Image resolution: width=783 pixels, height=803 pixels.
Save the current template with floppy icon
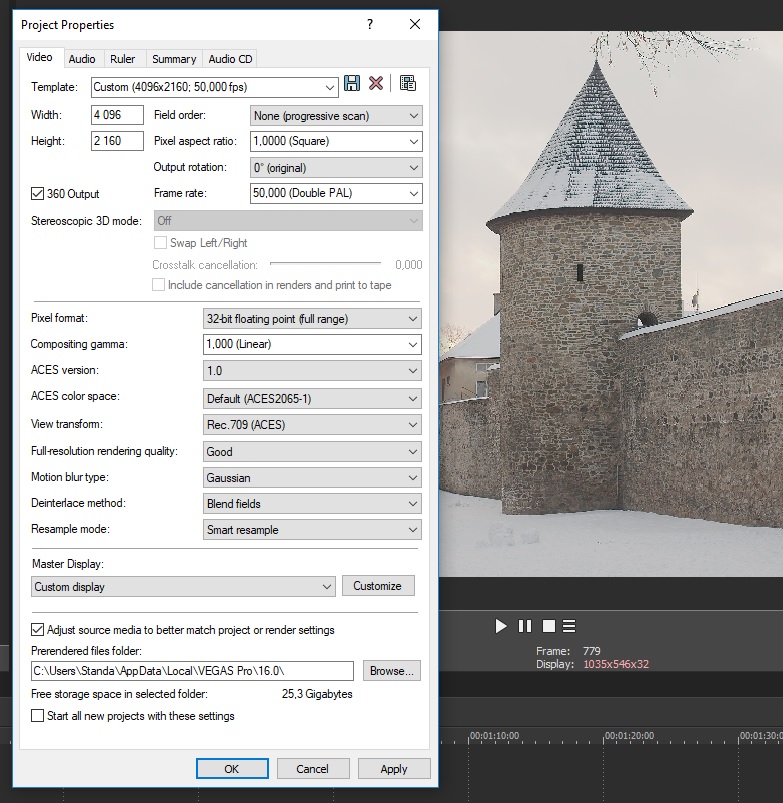click(352, 84)
